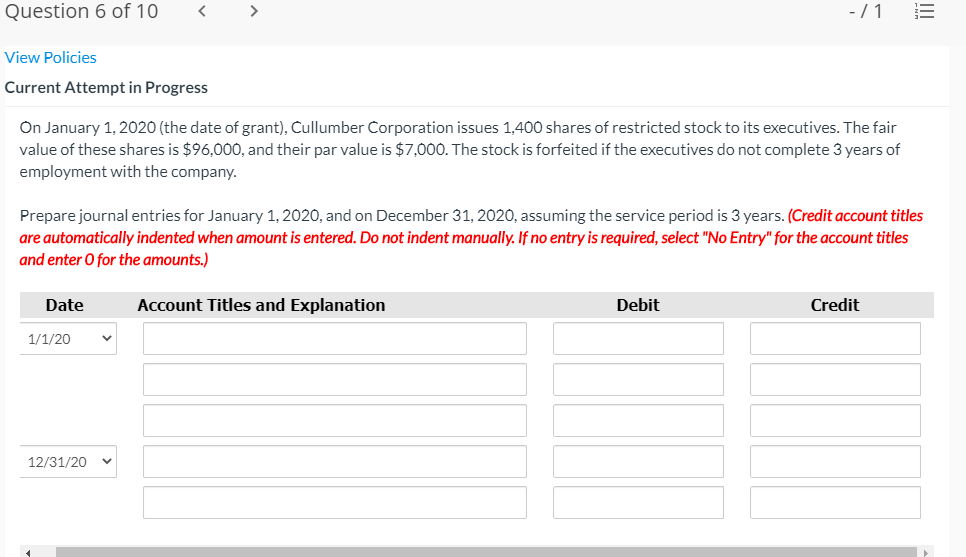Click the 'Account Titles and Explanation' column header
The image size is (966, 557).
[261, 305]
